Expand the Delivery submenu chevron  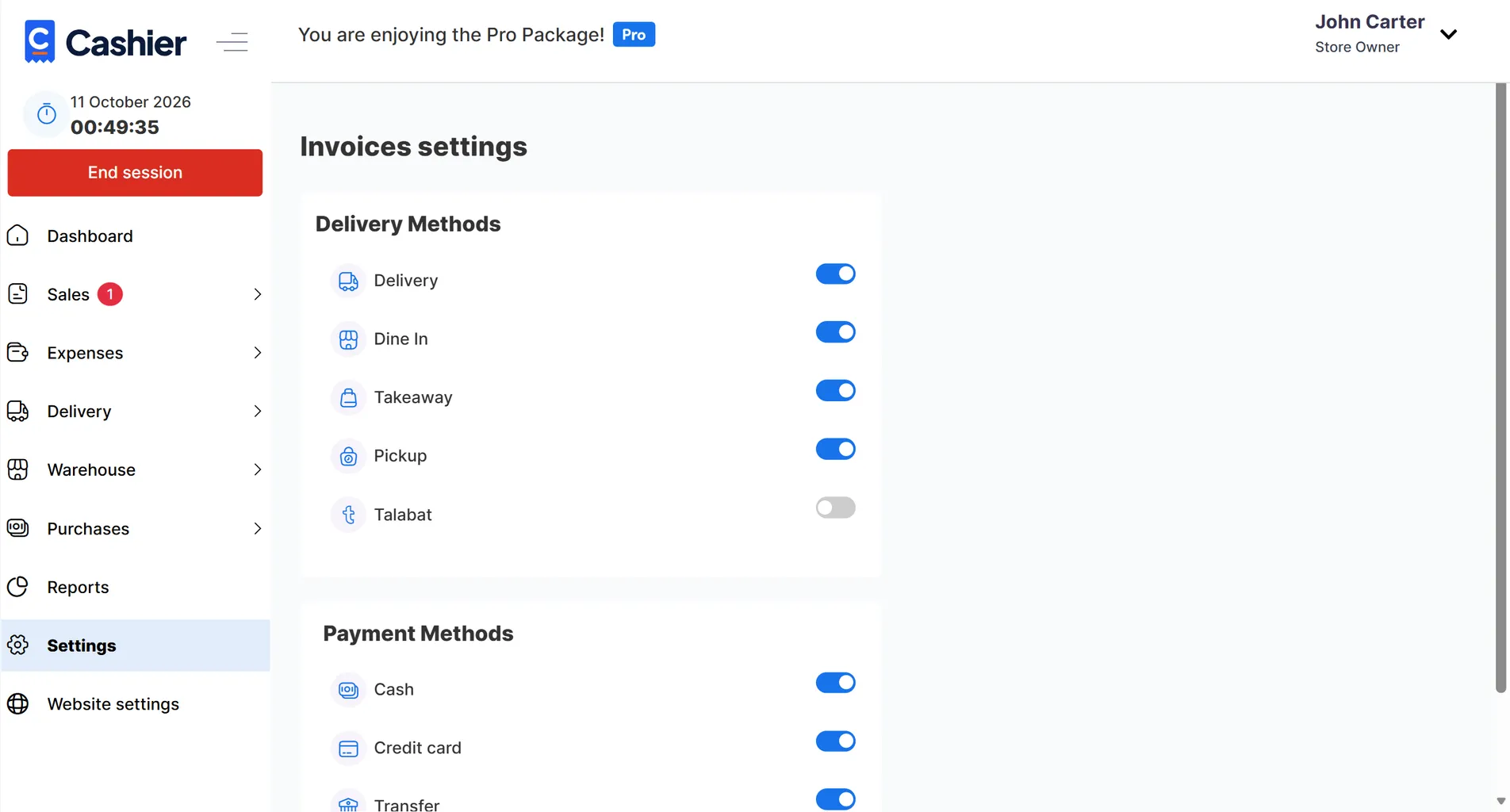(x=257, y=411)
